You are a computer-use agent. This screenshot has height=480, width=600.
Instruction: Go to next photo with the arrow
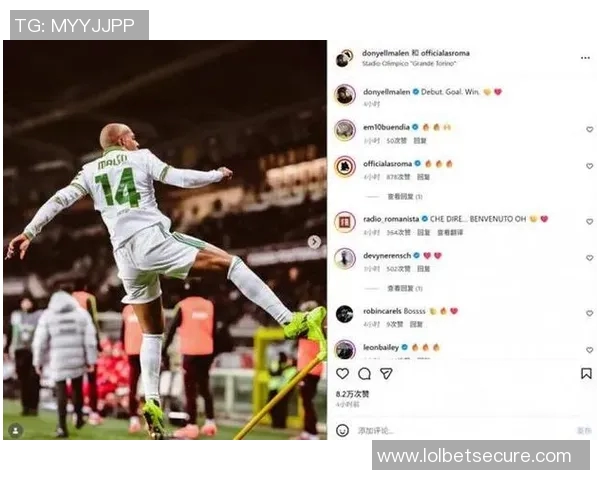(x=314, y=242)
